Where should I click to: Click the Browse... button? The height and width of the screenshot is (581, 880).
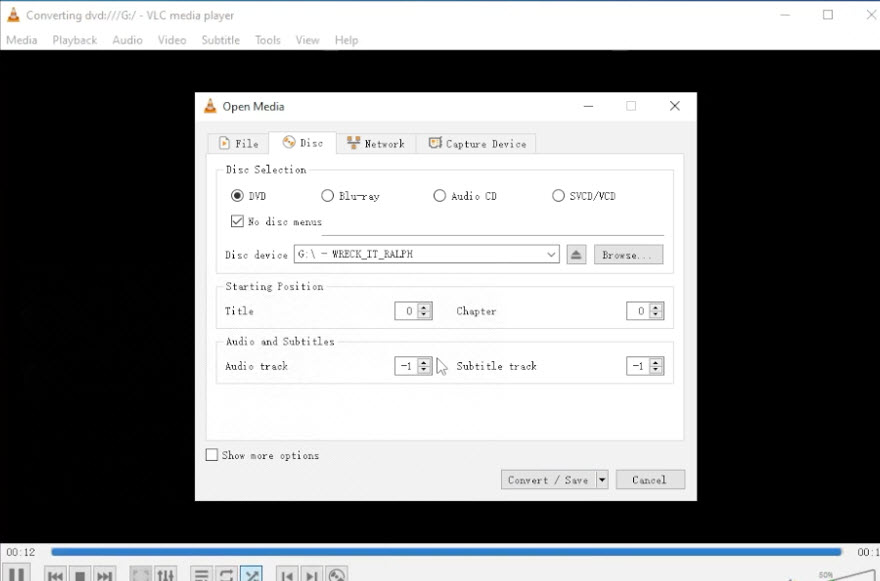pyautogui.click(x=629, y=254)
